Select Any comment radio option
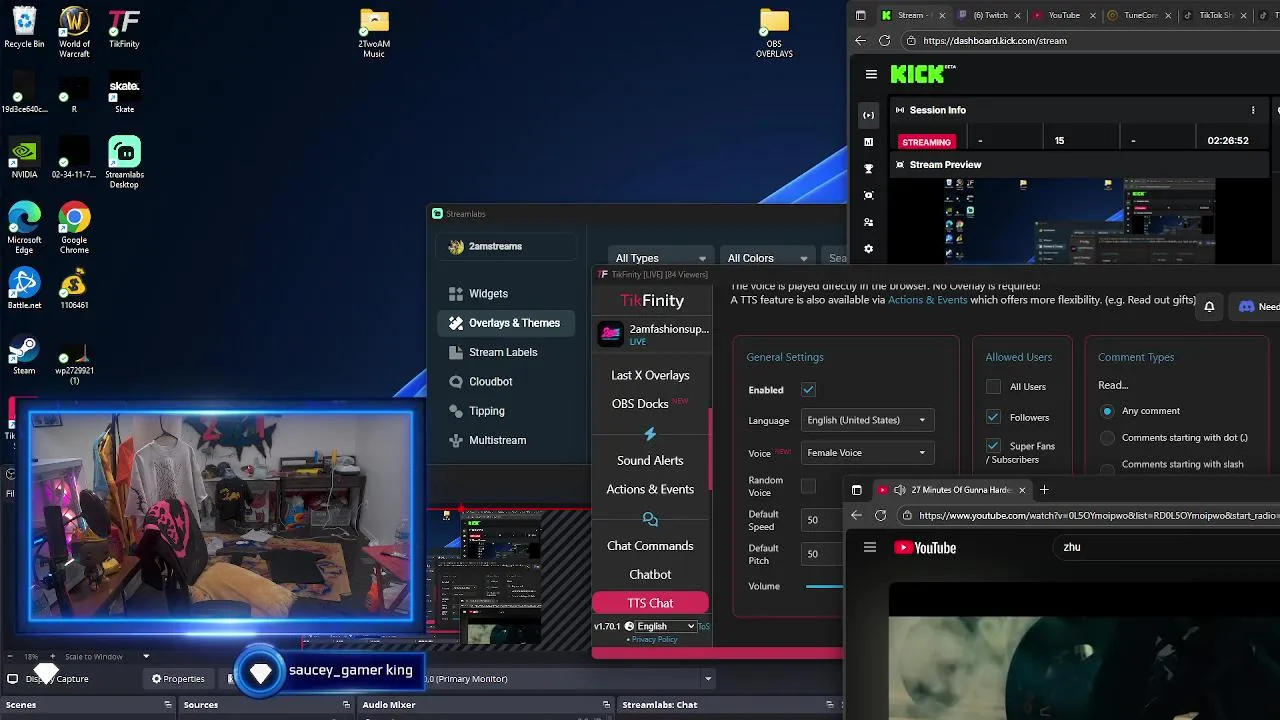The width and height of the screenshot is (1280, 720). tap(1107, 411)
